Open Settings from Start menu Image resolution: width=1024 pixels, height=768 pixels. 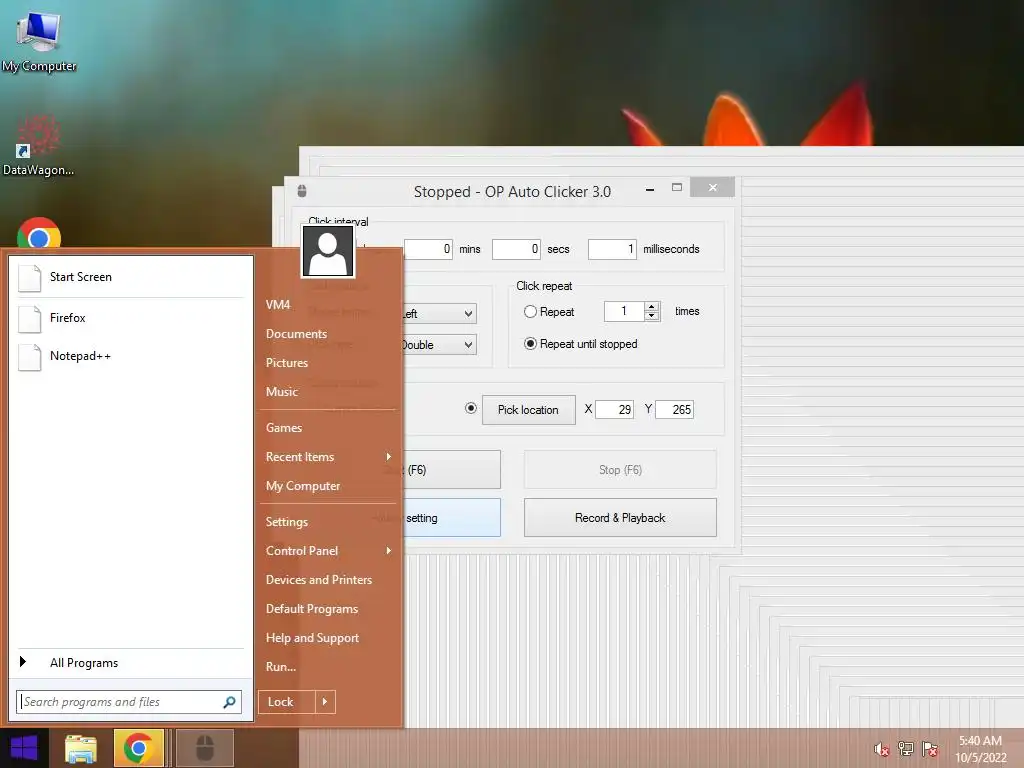[x=287, y=522]
